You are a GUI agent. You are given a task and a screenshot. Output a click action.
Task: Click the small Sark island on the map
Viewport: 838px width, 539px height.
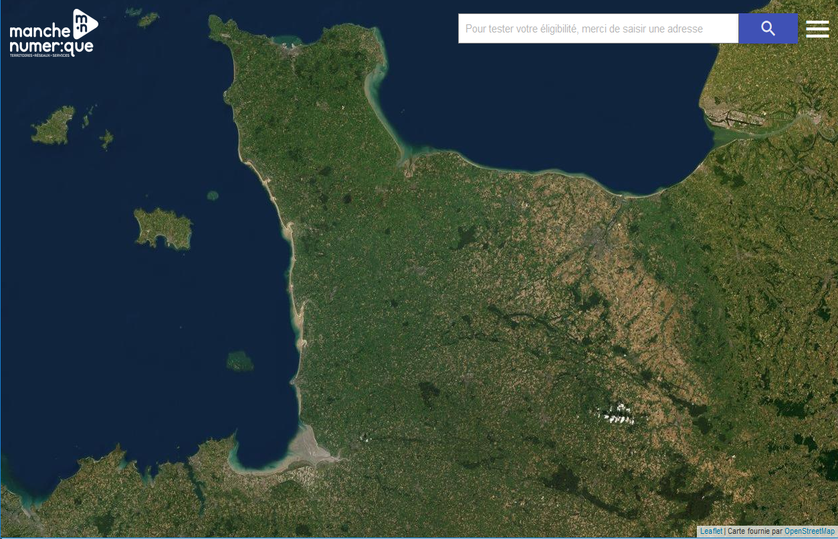pyautogui.click(x=106, y=138)
